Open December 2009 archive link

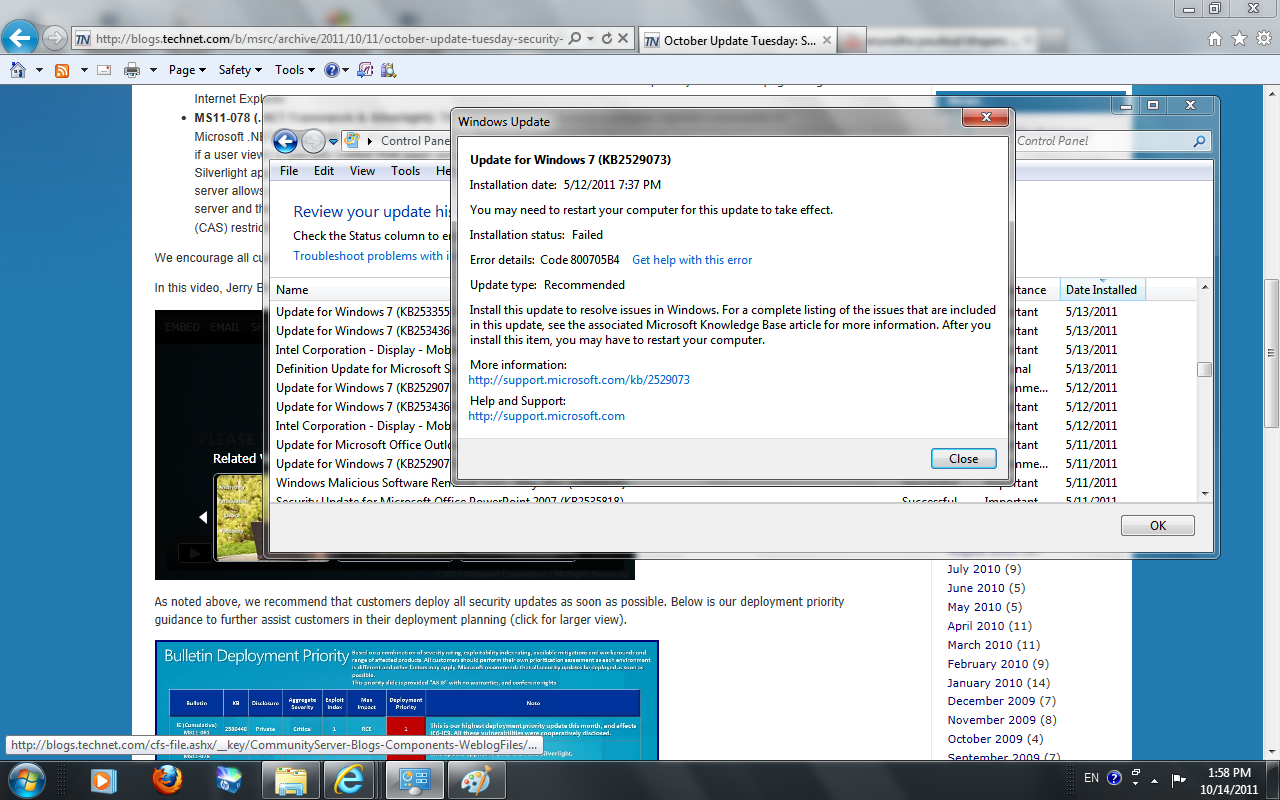coord(991,701)
